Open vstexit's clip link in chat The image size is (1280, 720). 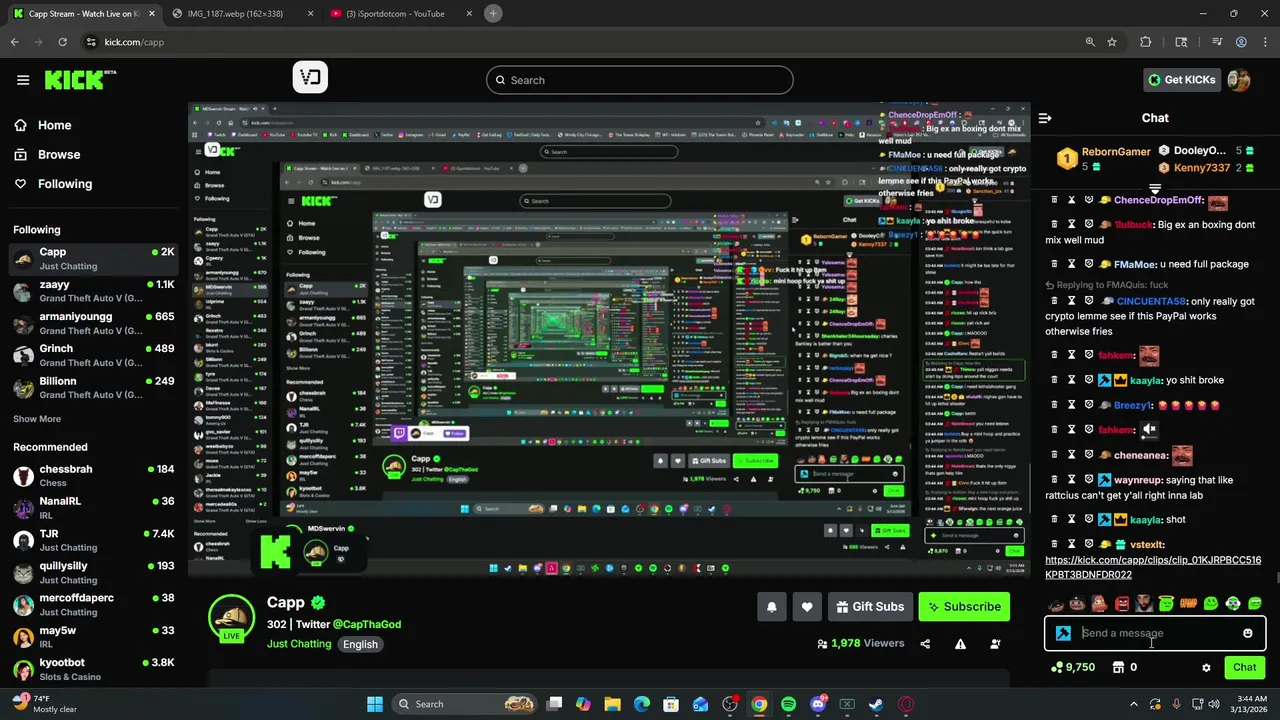pyautogui.click(x=1153, y=567)
